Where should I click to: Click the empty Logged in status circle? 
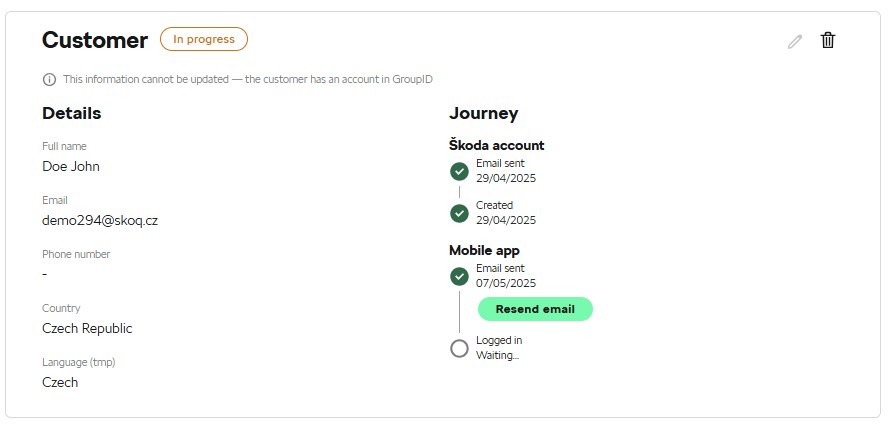click(459, 348)
